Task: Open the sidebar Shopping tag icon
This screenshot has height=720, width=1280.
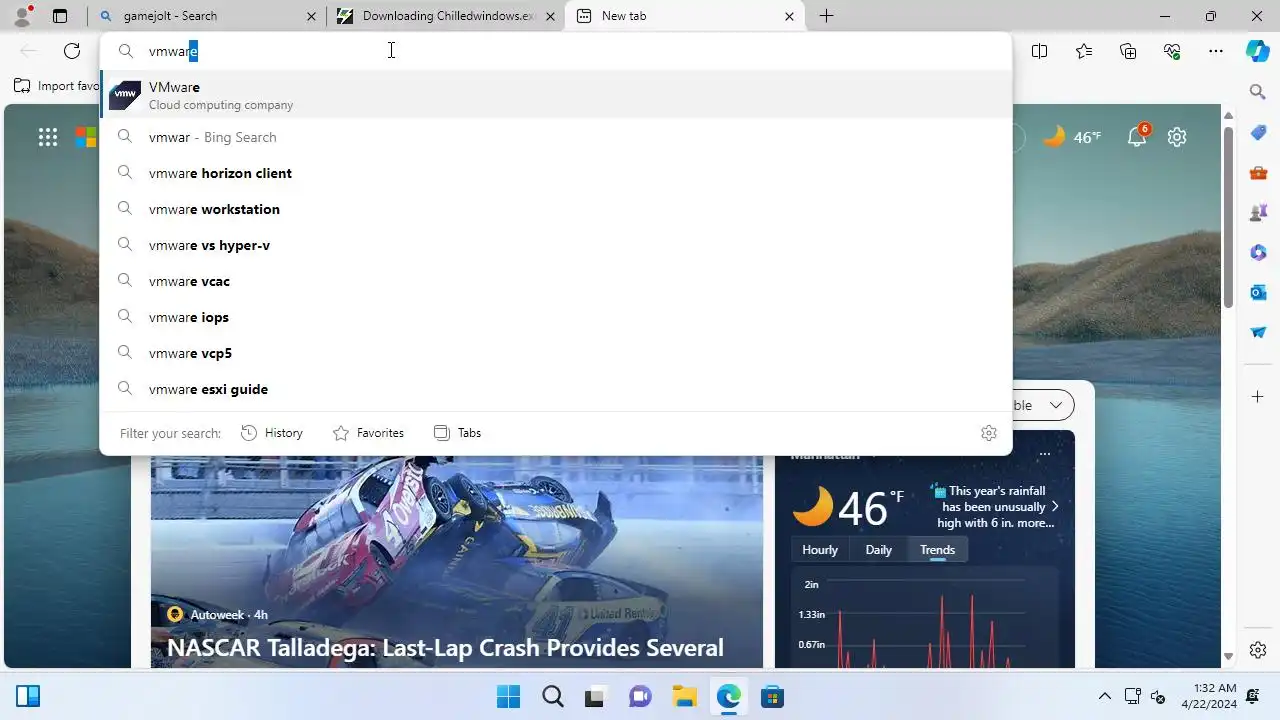Action: [x=1258, y=133]
